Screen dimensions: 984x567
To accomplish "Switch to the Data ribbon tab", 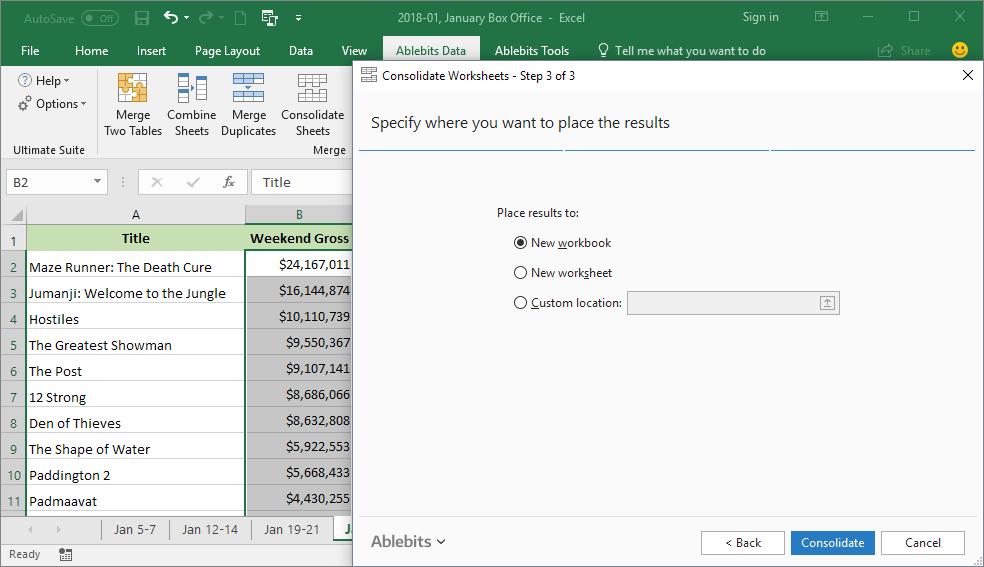I will pos(301,51).
